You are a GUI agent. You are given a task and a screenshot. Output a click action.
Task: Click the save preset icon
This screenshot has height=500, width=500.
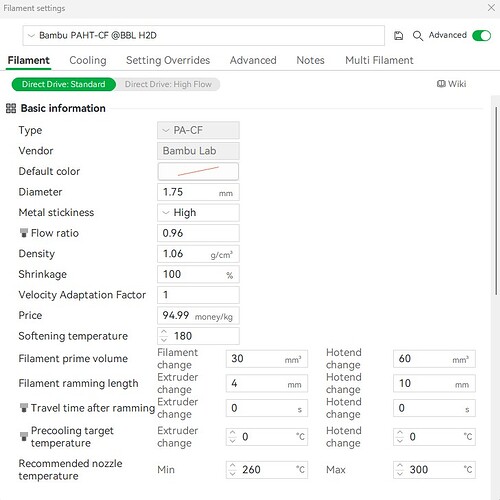(x=398, y=36)
